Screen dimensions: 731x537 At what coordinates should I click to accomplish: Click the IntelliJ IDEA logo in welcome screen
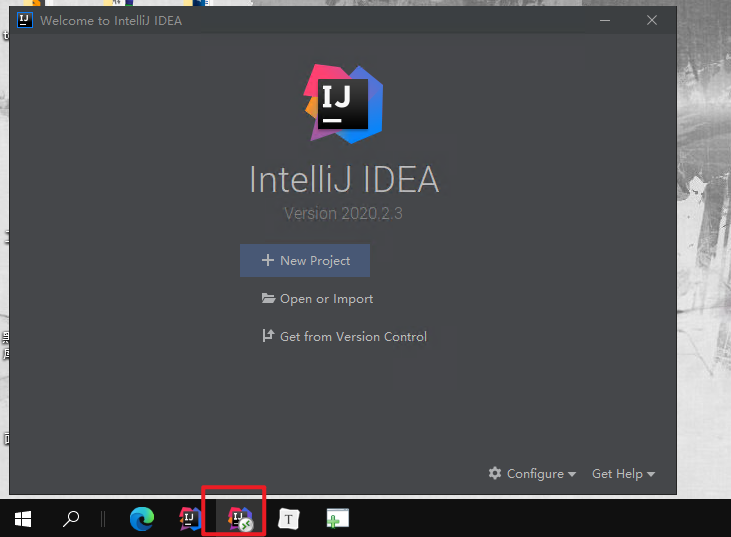pos(343,103)
